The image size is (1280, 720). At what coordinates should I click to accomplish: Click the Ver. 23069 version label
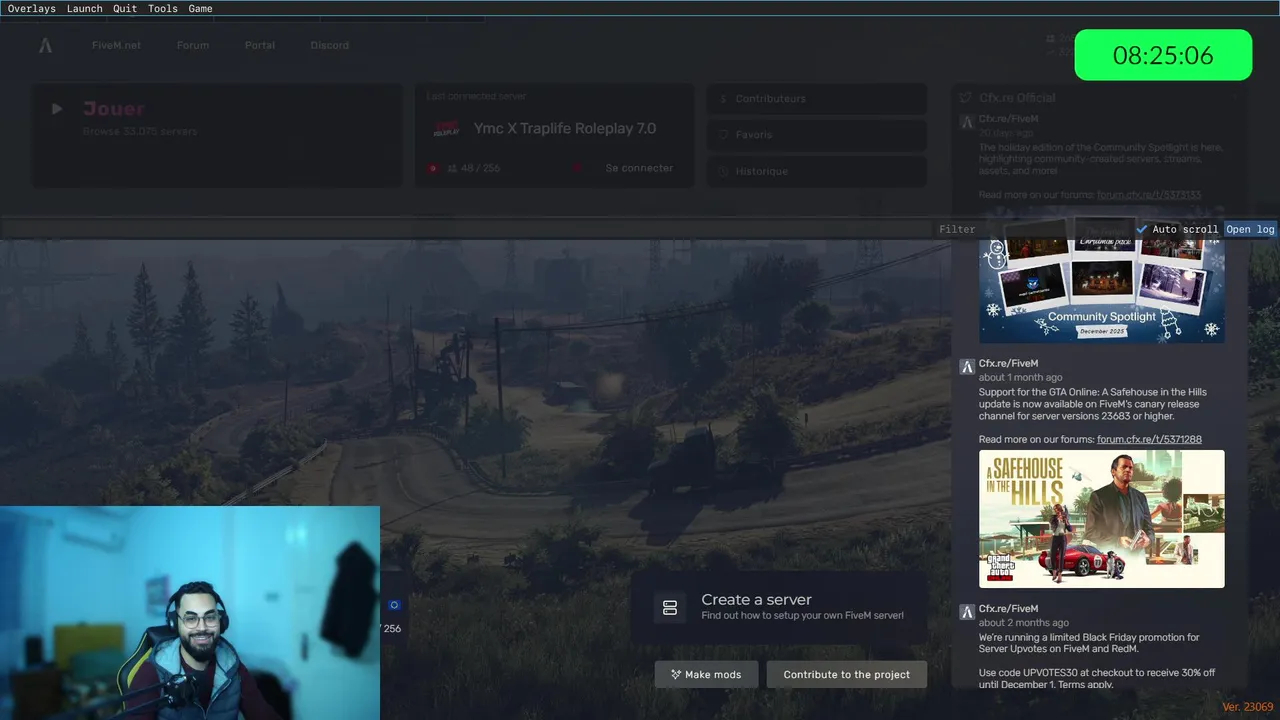coord(1247,707)
